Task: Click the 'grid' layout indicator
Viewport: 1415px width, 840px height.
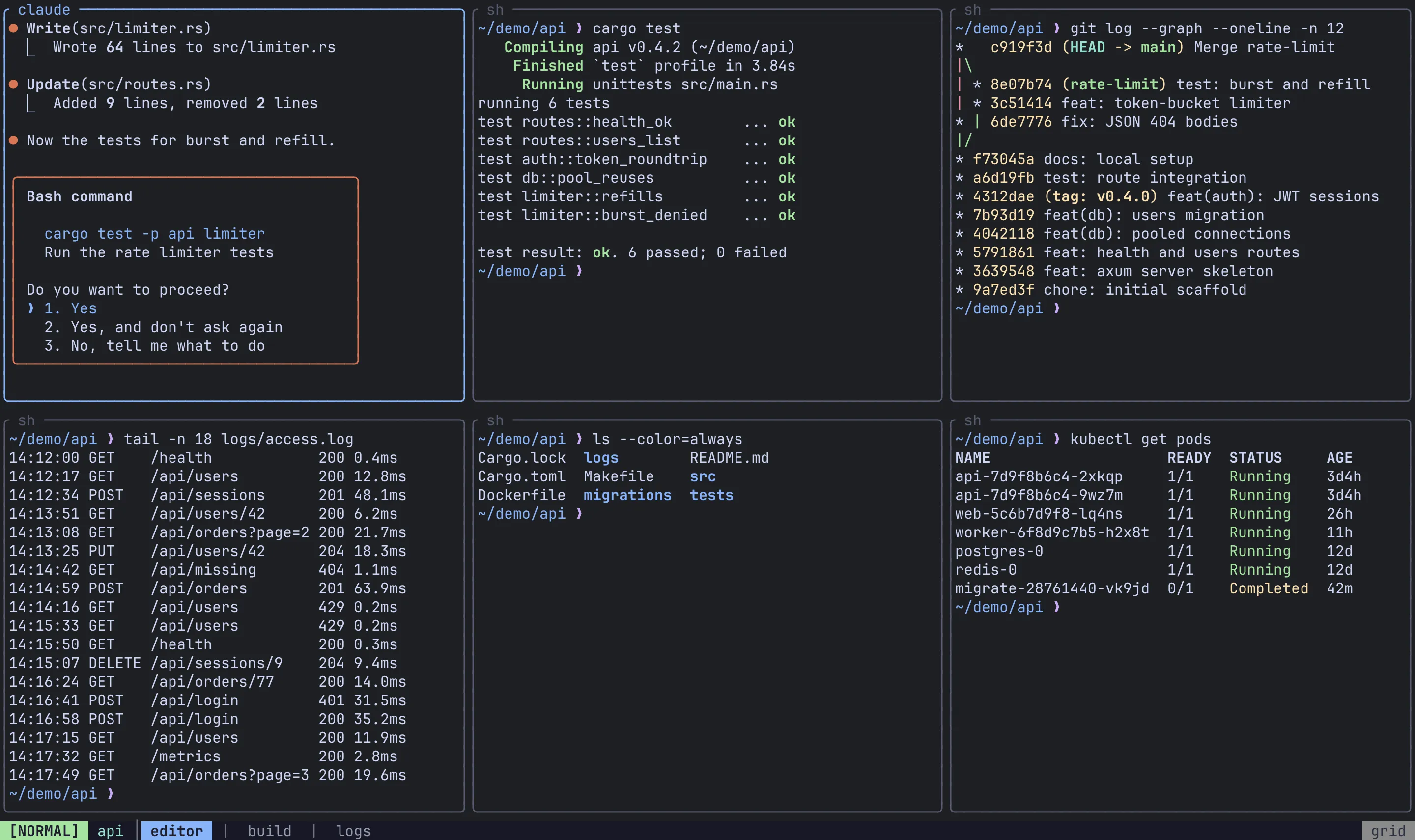Action: click(1388, 830)
